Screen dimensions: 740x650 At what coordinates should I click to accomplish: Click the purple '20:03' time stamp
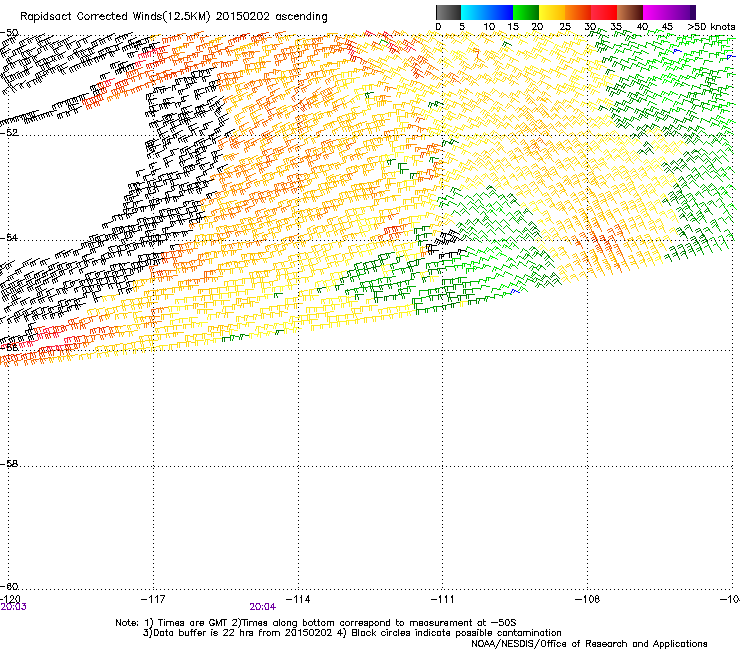click(x=14, y=607)
